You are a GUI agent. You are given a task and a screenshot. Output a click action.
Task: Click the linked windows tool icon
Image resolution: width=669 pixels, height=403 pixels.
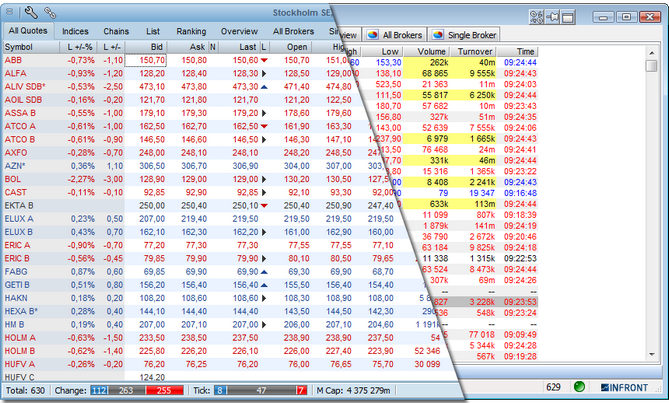pos(536,17)
